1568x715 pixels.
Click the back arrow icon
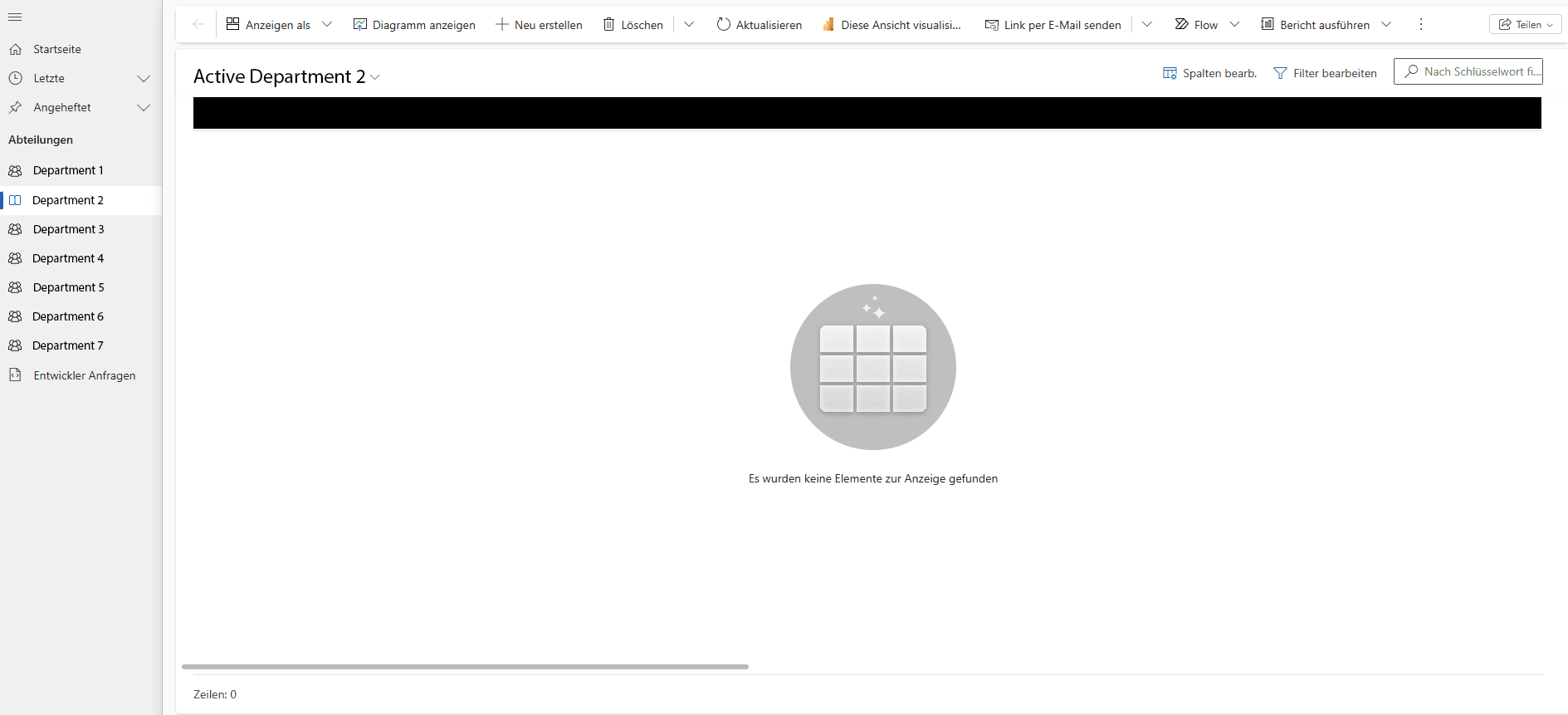coord(198,24)
